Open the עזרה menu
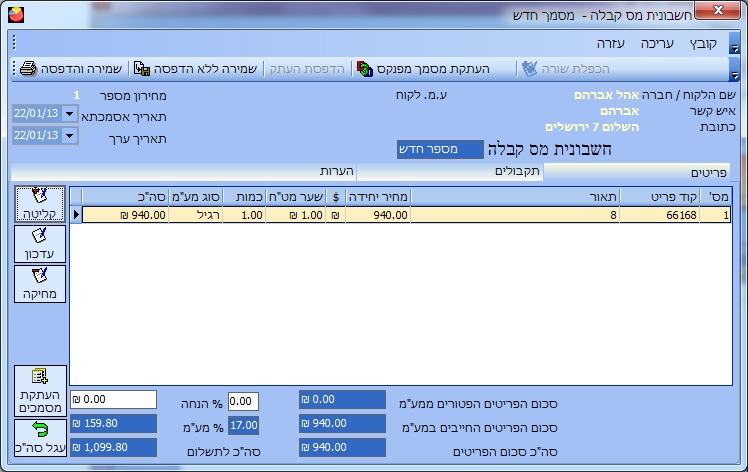 click(x=611, y=44)
